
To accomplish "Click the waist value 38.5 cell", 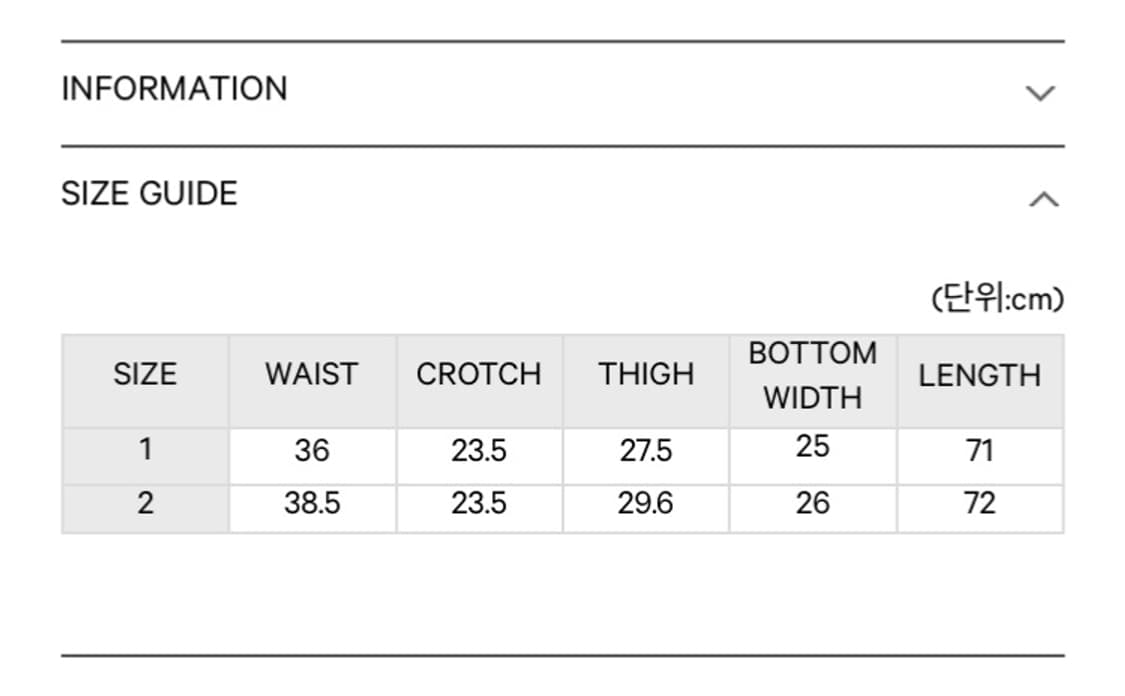I will (312, 509).
